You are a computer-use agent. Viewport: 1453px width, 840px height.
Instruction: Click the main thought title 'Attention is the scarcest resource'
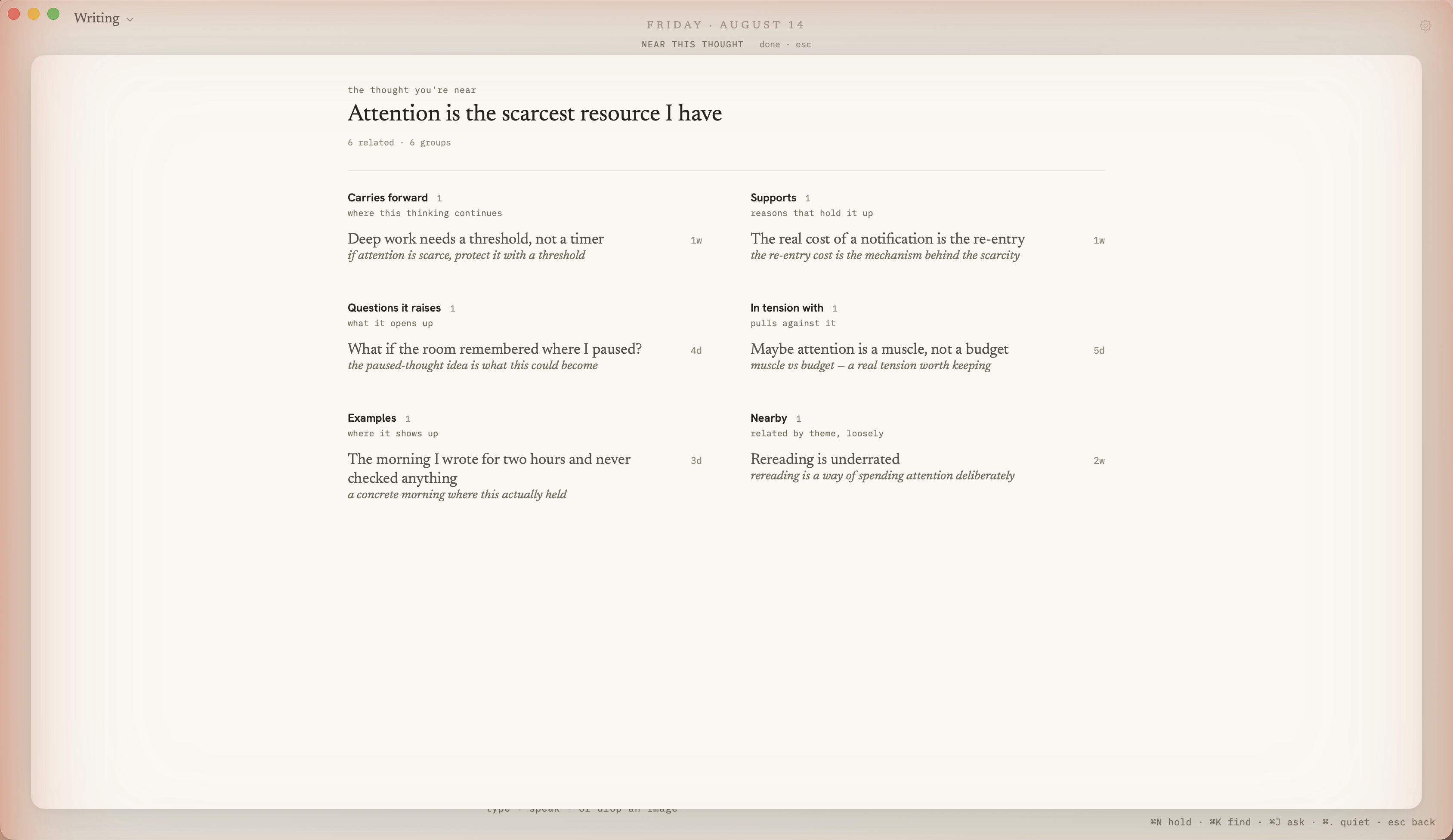(535, 113)
